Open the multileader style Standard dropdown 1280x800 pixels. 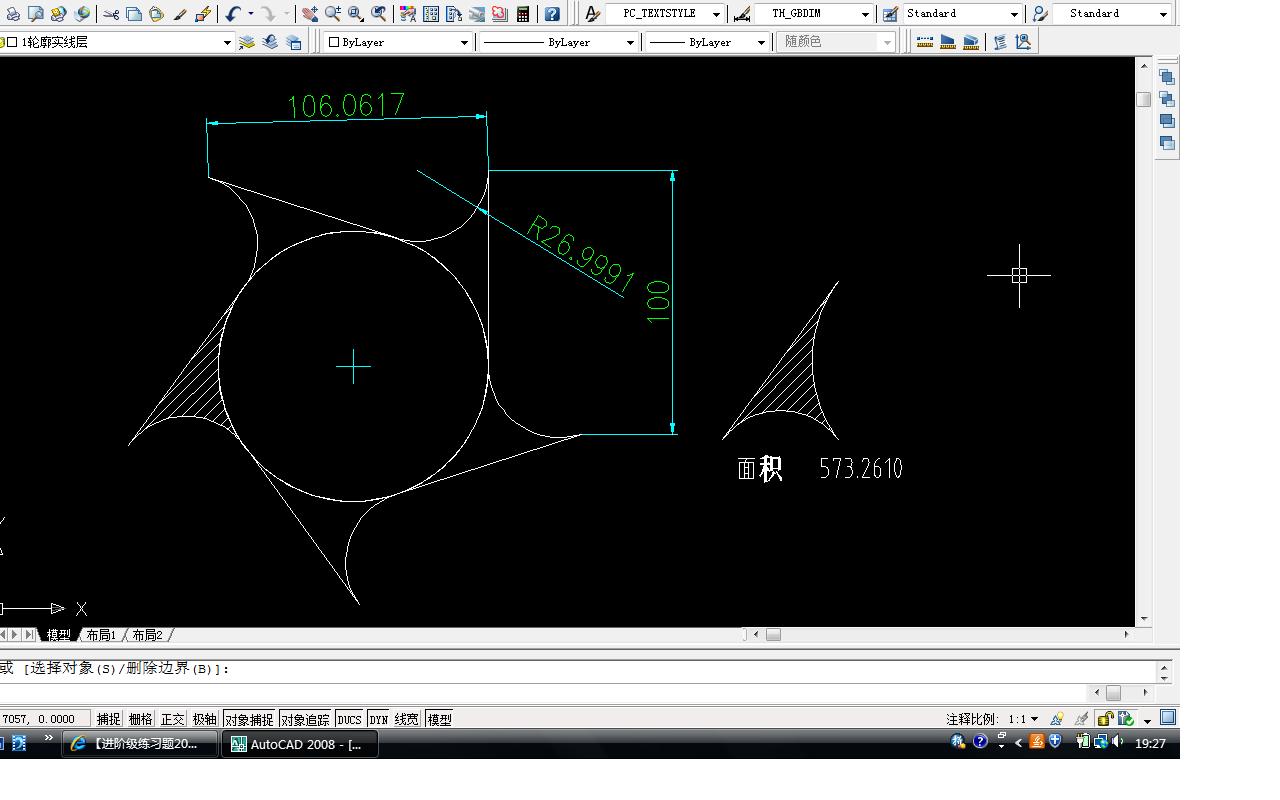click(1112, 14)
